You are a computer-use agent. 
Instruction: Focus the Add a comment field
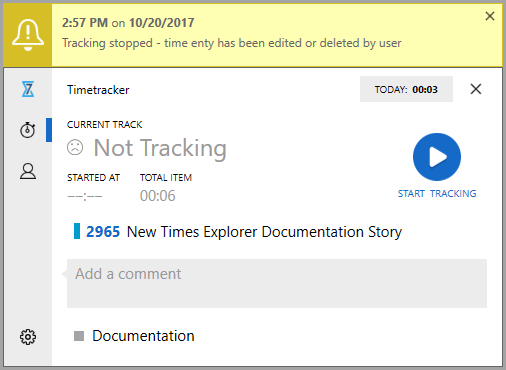pos(277,283)
